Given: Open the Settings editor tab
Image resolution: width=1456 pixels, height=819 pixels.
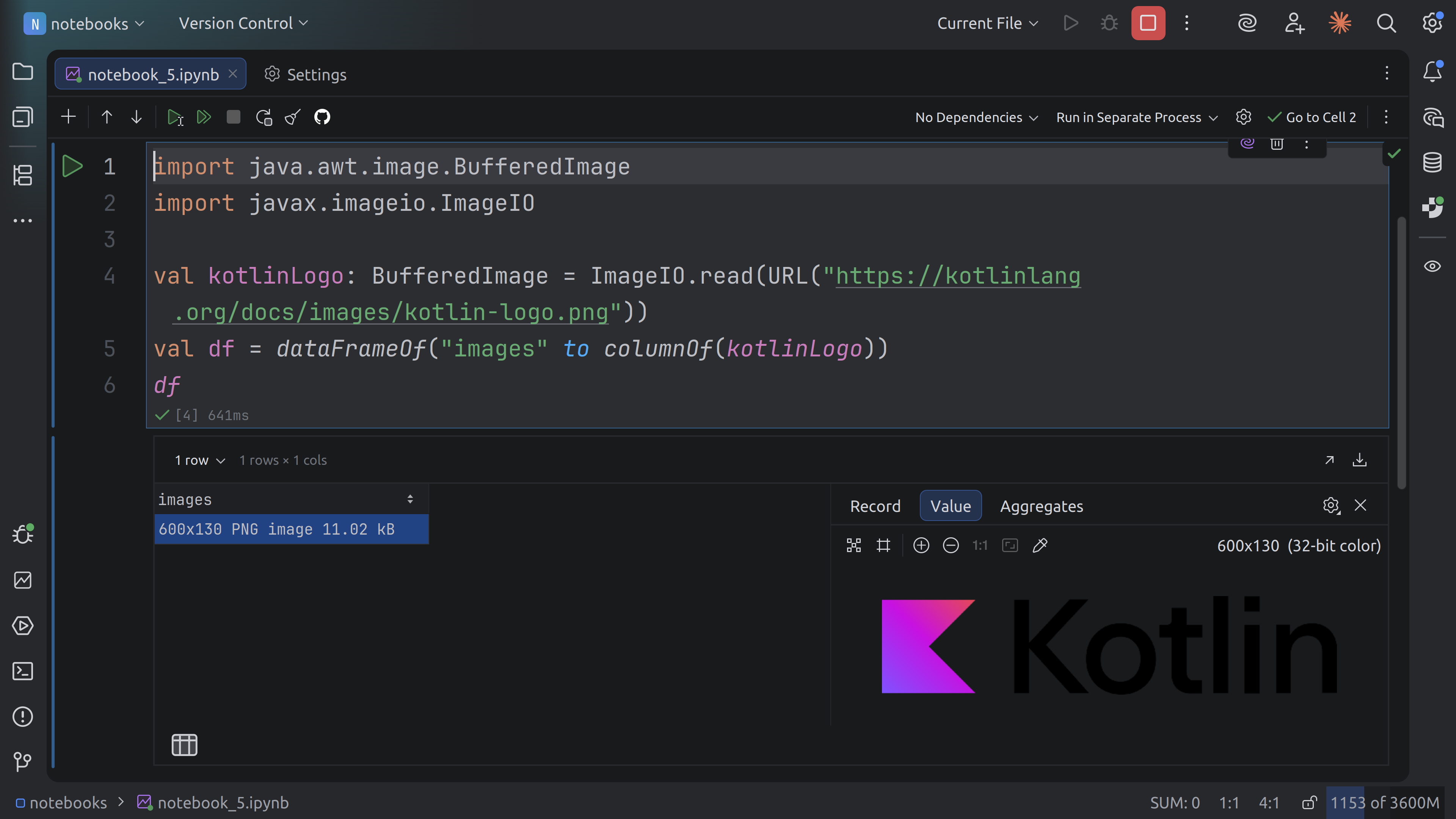Looking at the screenshot, I should click(305, 74).
